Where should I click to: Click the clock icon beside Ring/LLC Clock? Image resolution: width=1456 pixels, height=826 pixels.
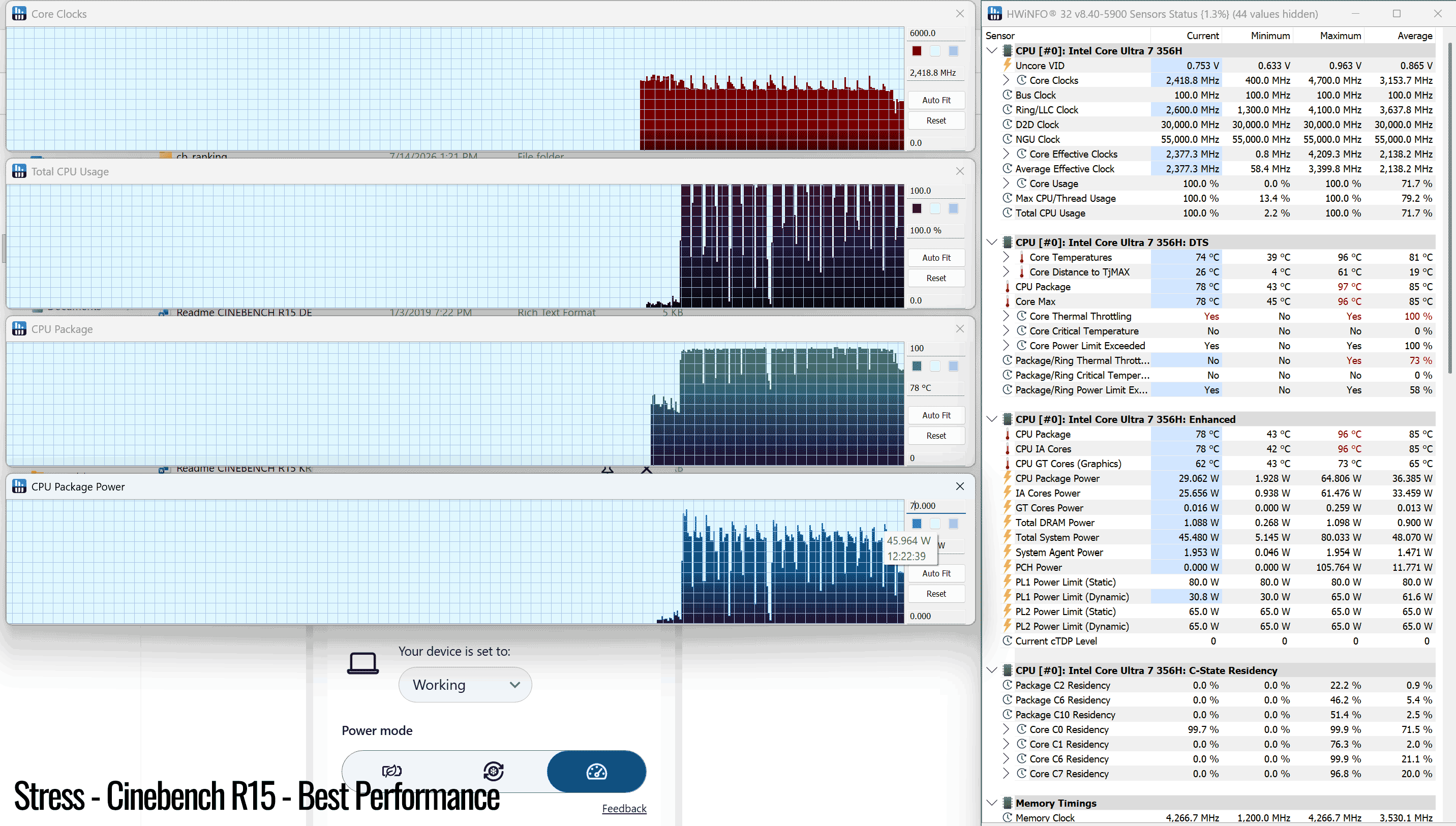click(x=1007, y=109)
